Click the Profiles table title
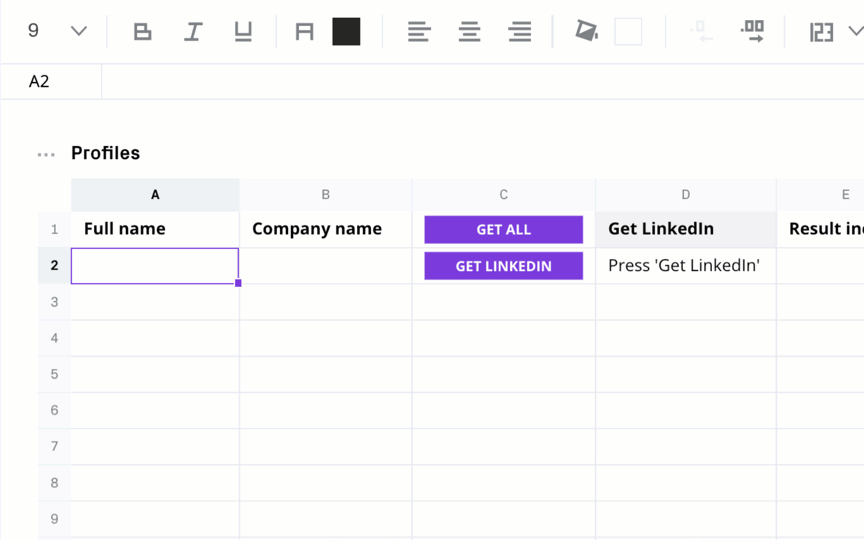 tap(105, 153)
